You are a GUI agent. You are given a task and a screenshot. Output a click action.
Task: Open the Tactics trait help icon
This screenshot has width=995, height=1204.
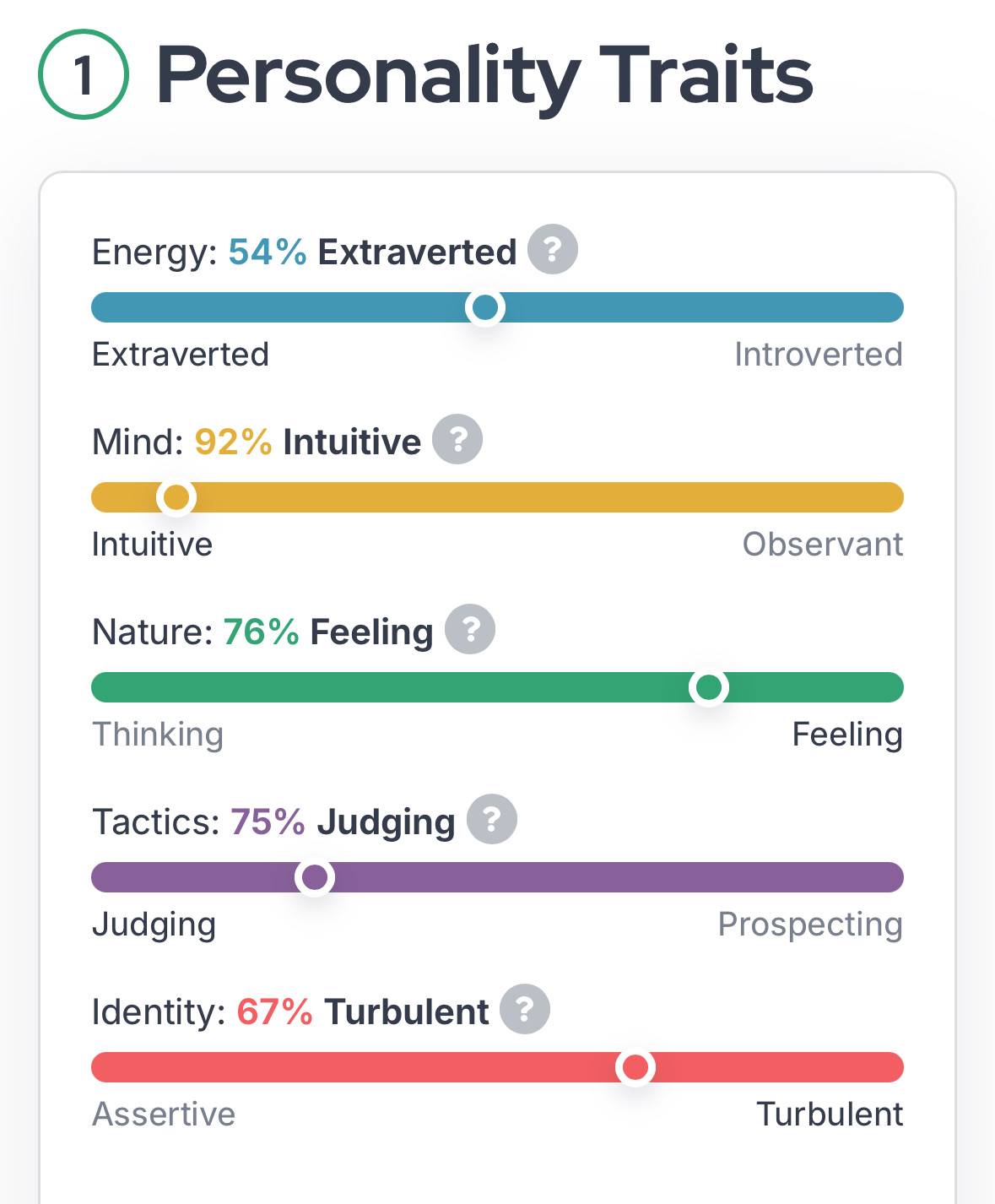[x=492, y=819]
